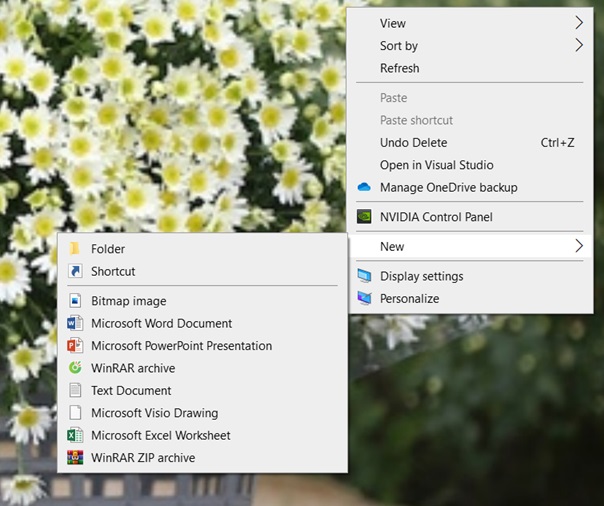Click the Folder icon in New submenu
Image resolution: width=604 pixels, height=506 pixels.
(74, 249)
